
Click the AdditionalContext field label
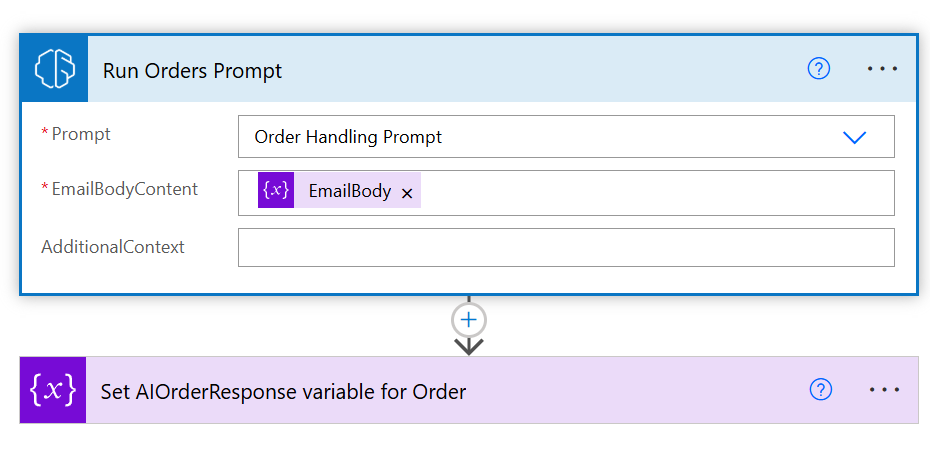click(x=112, y=246)
